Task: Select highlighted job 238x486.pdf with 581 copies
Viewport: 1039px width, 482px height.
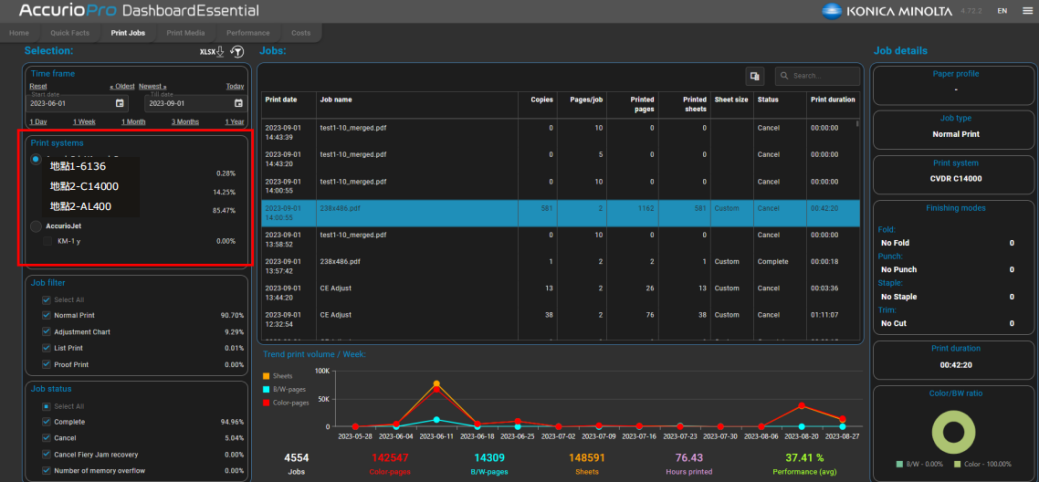Action: (561, 213)
